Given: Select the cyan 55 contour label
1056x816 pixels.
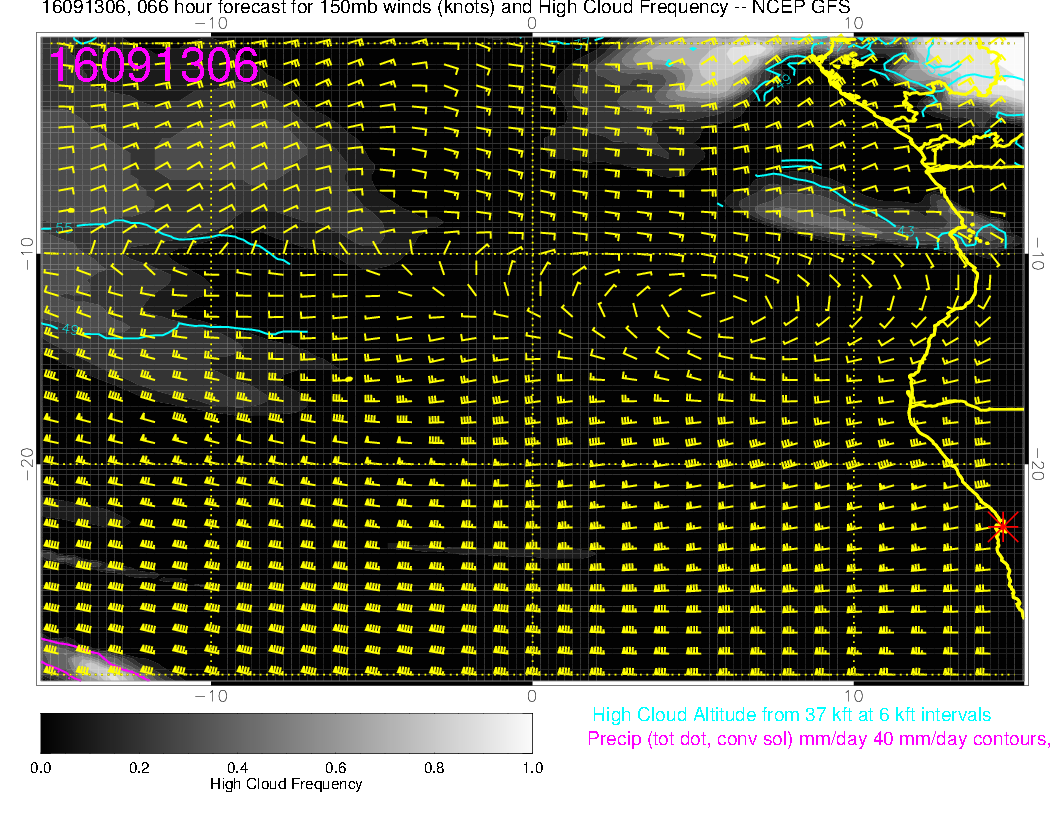Looking at the screenshot, I should (63, 230).
